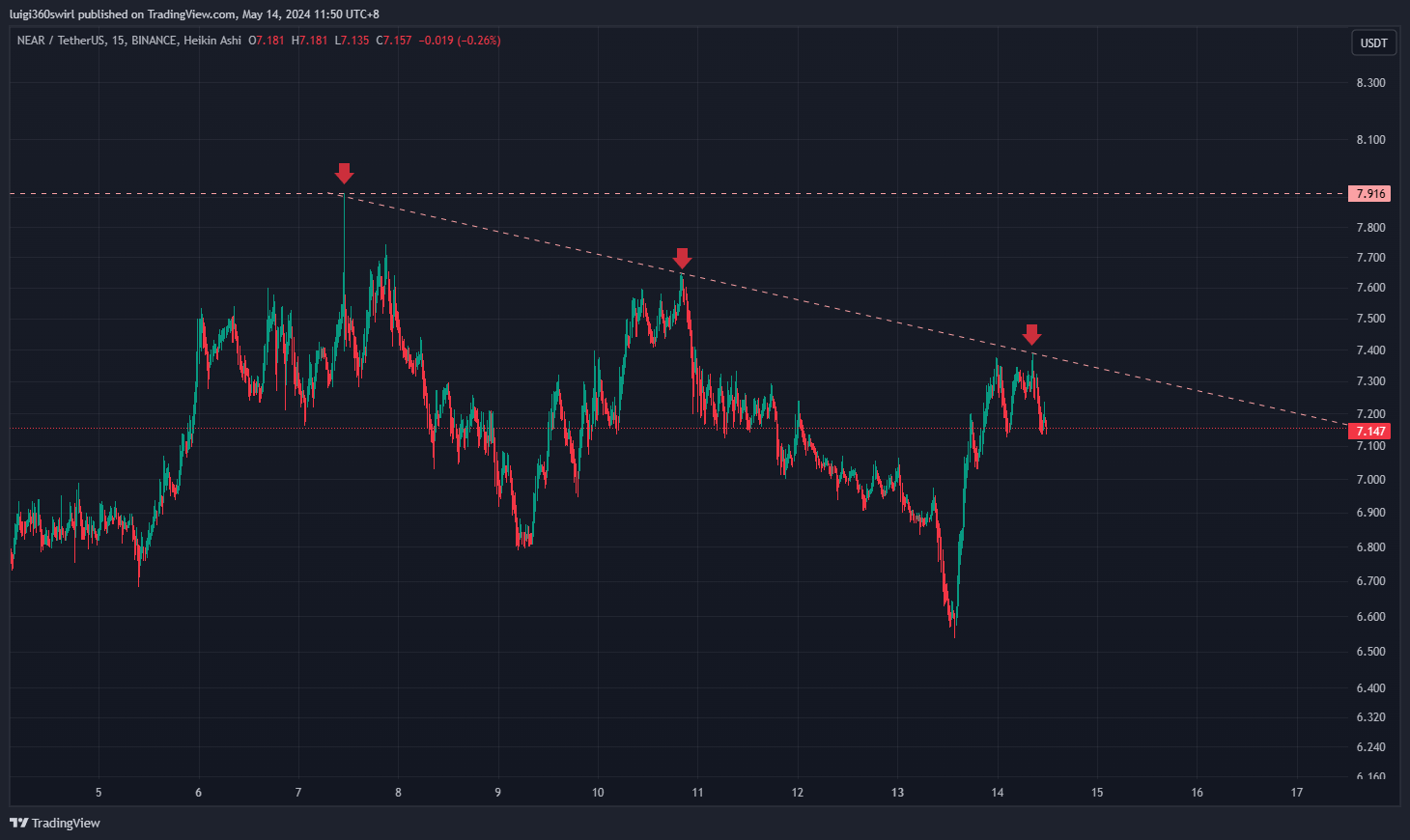The image size is (1410, 840).
Task: Click the 6.600 price axis label
Action: tap(1370, 617)
